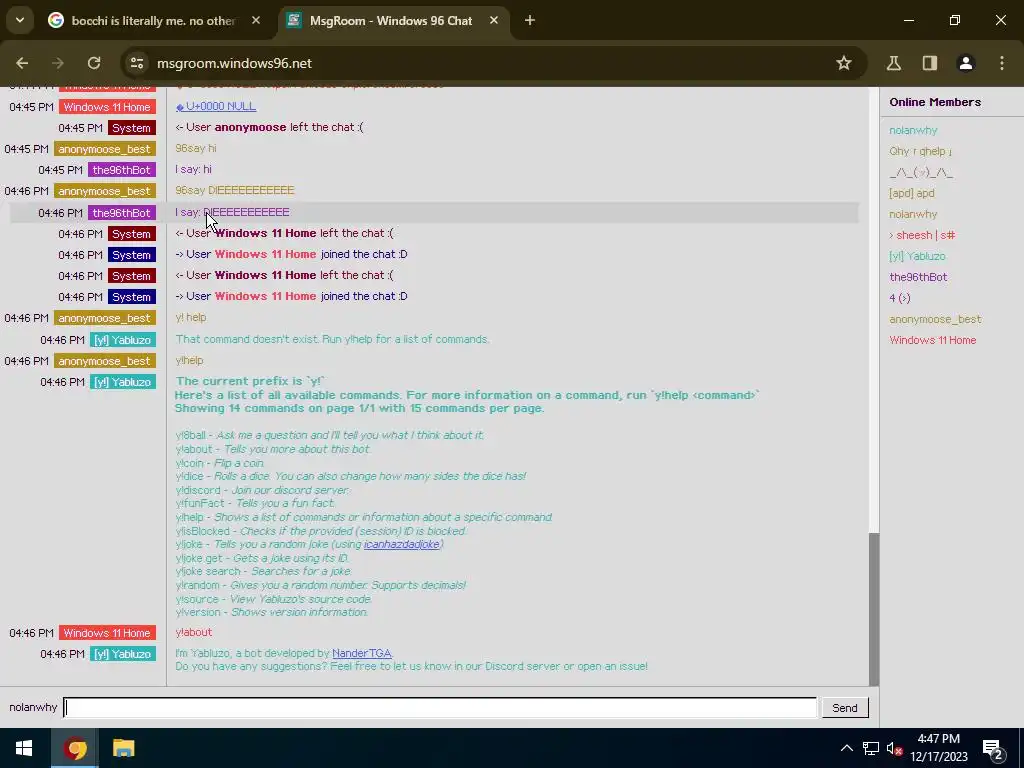Click the chat scrollbar thumb

874,609
